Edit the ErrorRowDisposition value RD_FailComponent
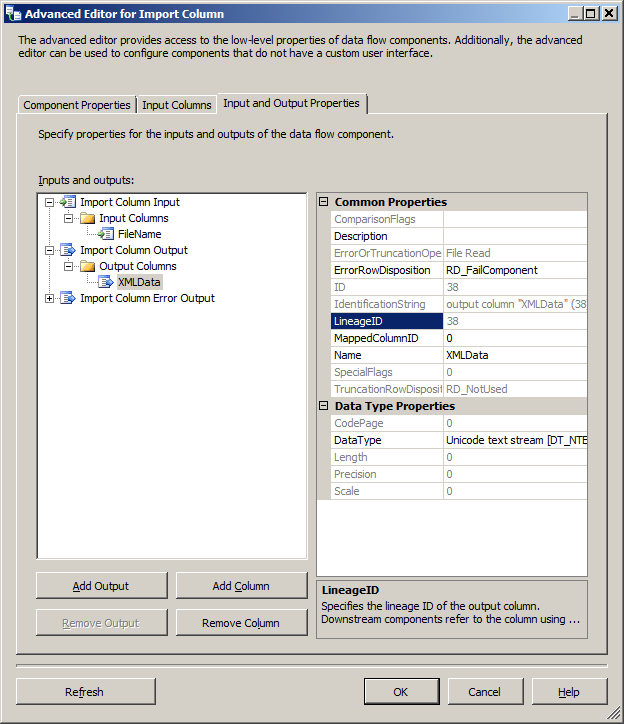Viewport: 624px width, 724px height. click(x=515, y=271)
